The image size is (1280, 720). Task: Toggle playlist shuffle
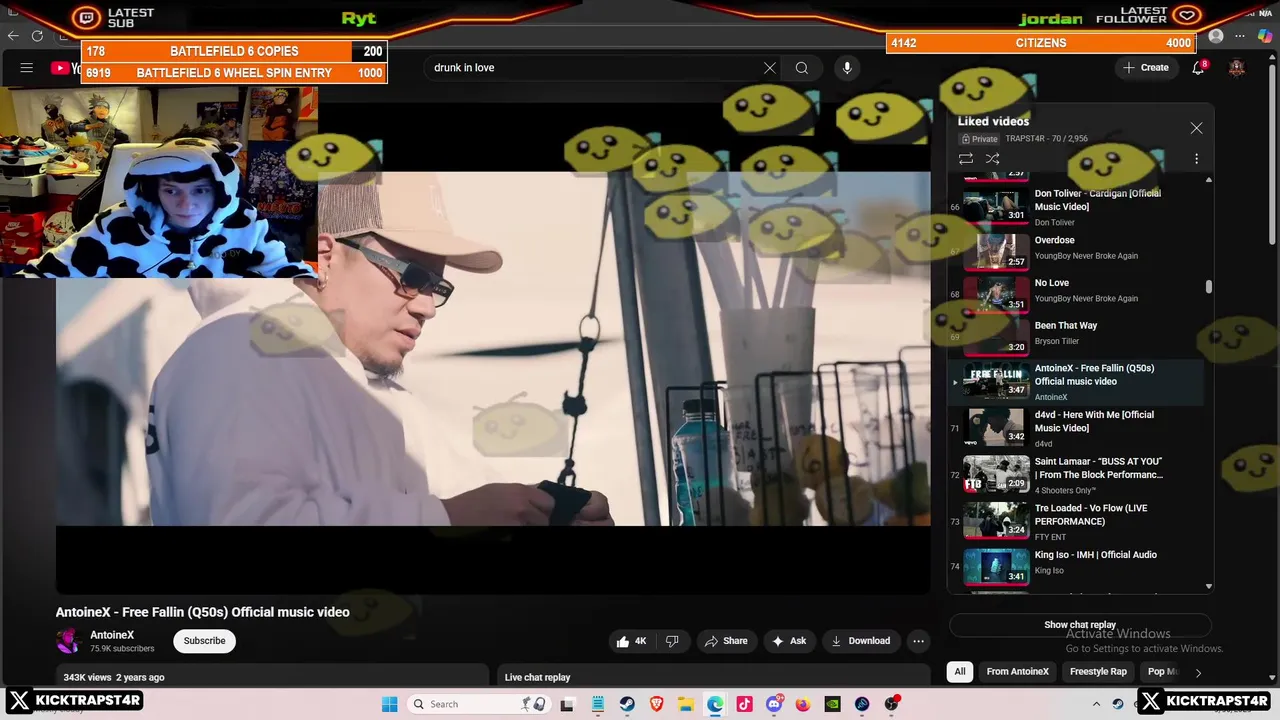pos(992,159)
